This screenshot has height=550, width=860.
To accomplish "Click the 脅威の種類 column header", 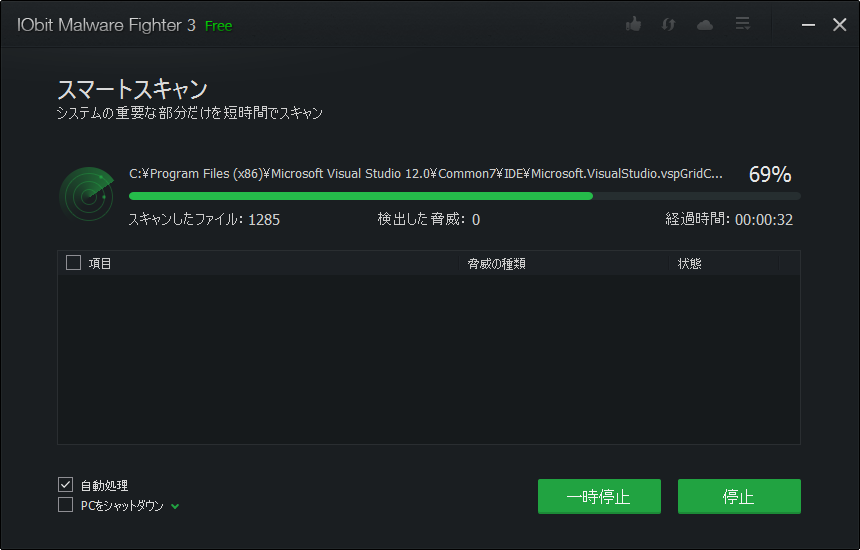I will pyautogui.click(x=496, y=264).
